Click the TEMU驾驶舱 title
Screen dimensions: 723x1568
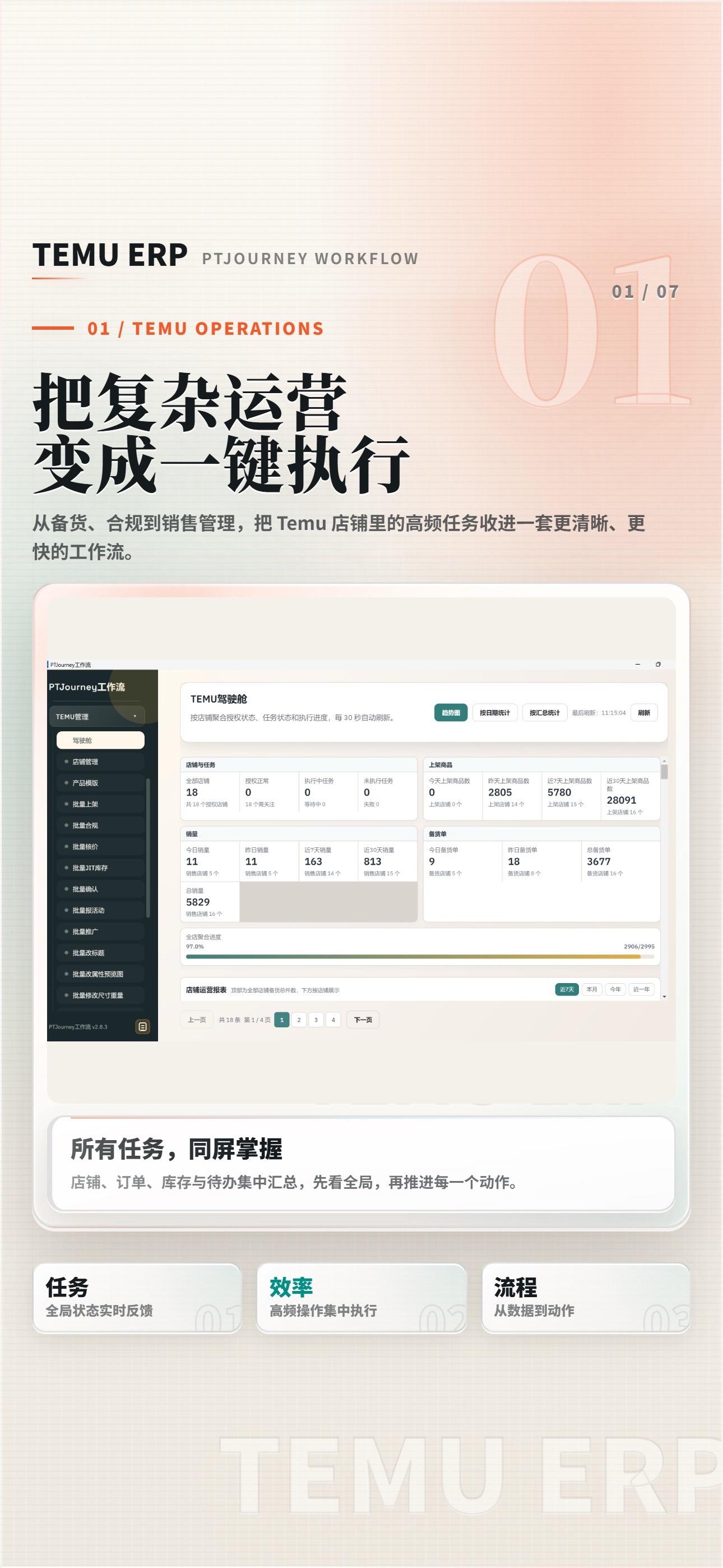coord(219,699)
